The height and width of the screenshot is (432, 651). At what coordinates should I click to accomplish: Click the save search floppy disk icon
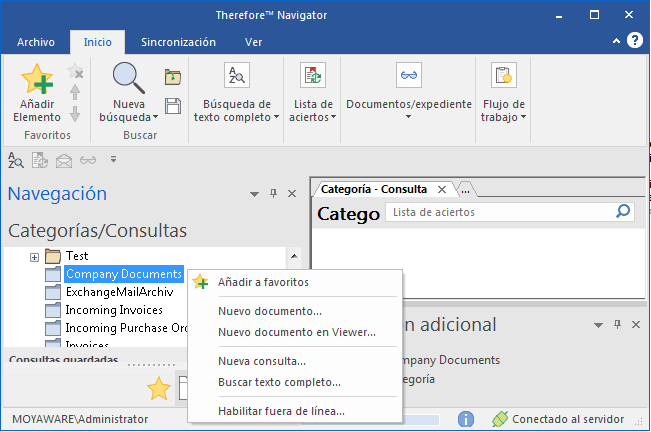(173, 105)
